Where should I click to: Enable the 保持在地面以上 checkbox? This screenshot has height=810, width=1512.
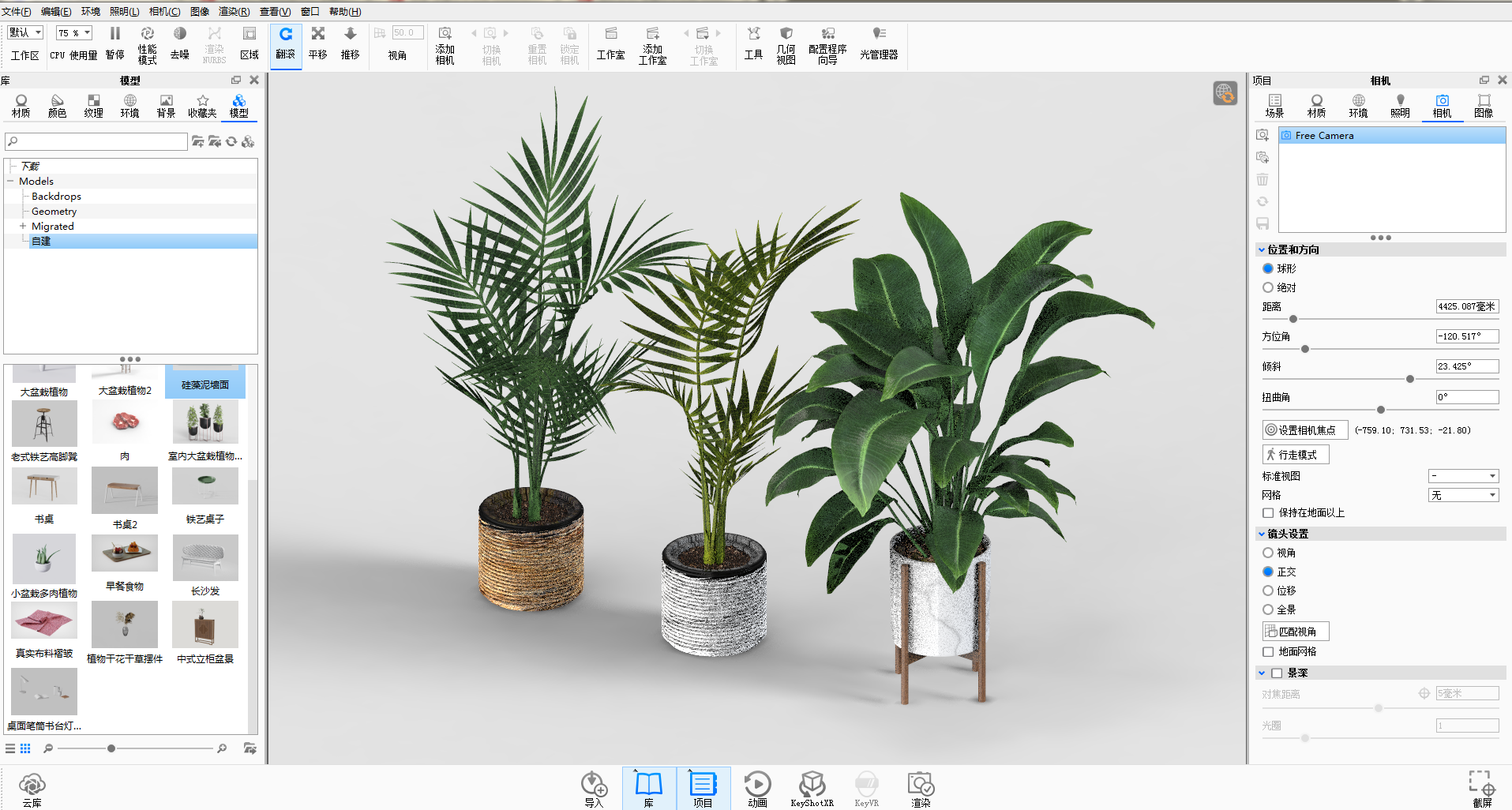(x=1268, y=513)
